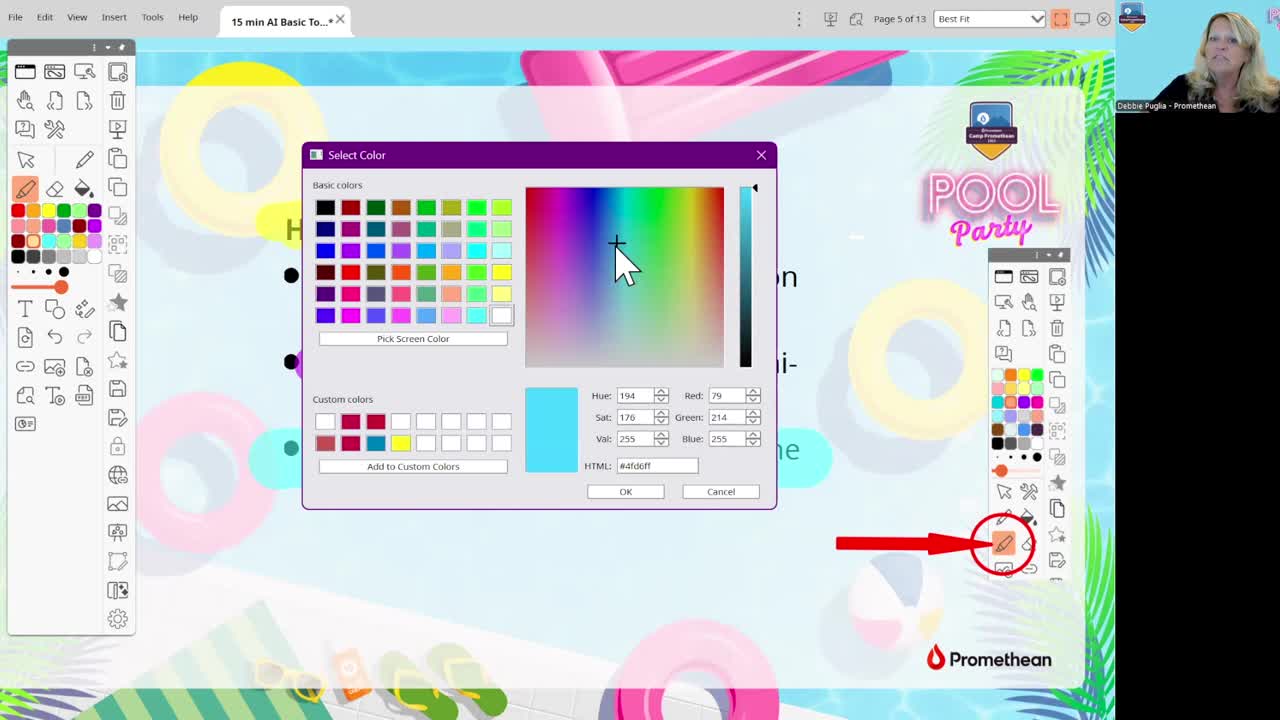
Task: Click the undo arrow in left toolbar
Action: [55, 338]
